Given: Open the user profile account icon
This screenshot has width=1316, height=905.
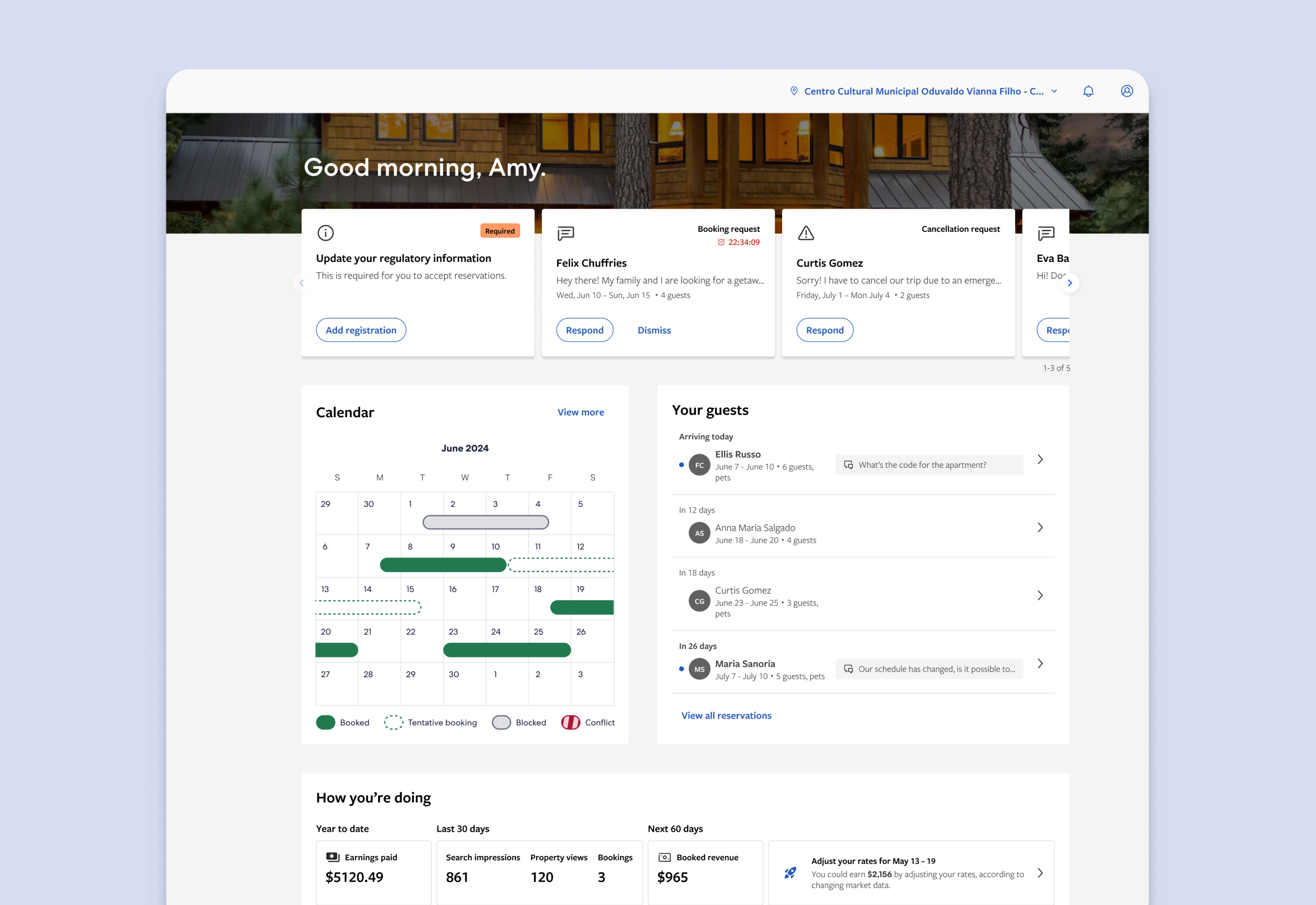Looking at the screenshot, I should [1126, 91].
